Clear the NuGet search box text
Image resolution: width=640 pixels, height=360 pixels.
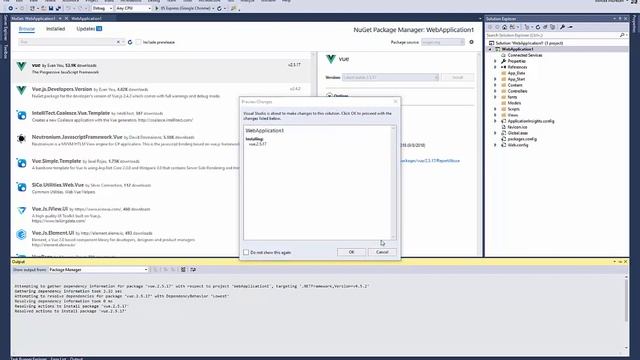tap(118, 42)
